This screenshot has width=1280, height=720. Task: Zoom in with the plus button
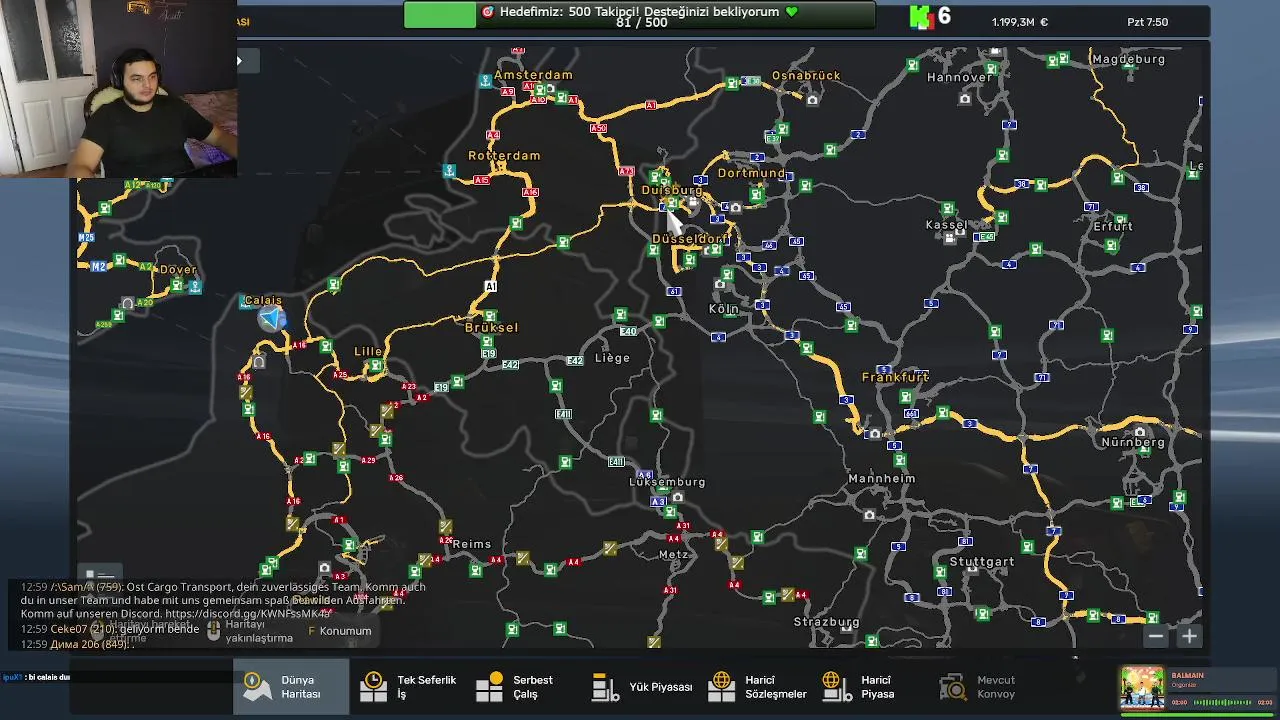1189,636
